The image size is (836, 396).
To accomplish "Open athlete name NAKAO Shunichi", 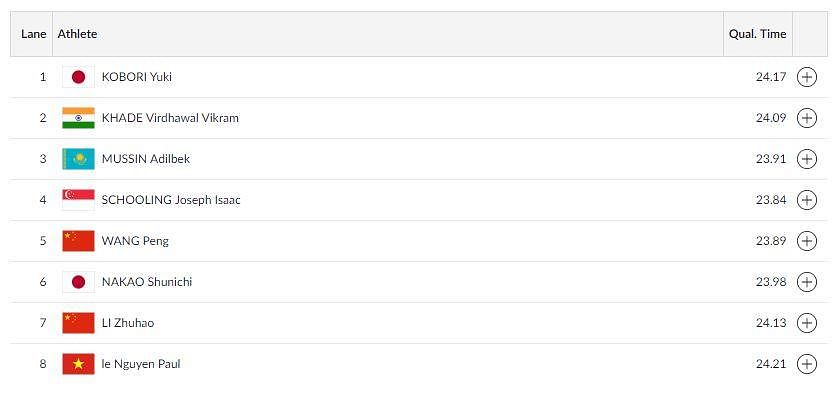I will click(x=147, y=282).
